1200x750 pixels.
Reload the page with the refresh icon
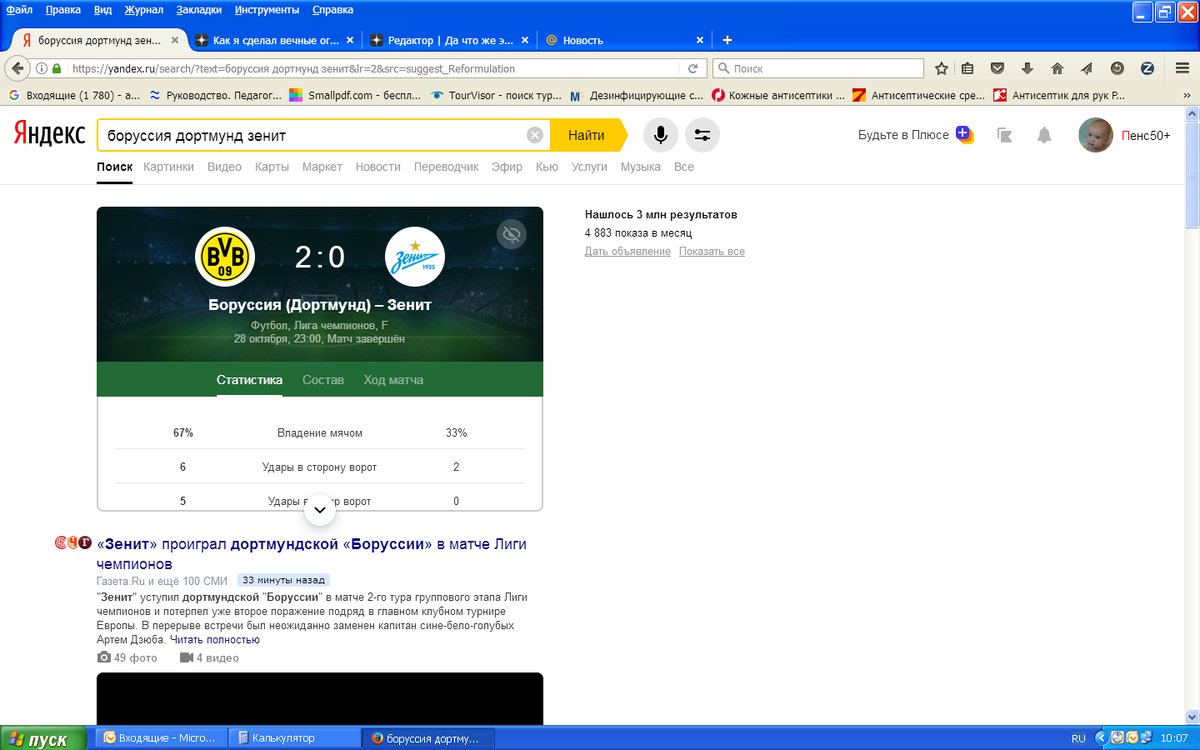[x=692, y=69]
